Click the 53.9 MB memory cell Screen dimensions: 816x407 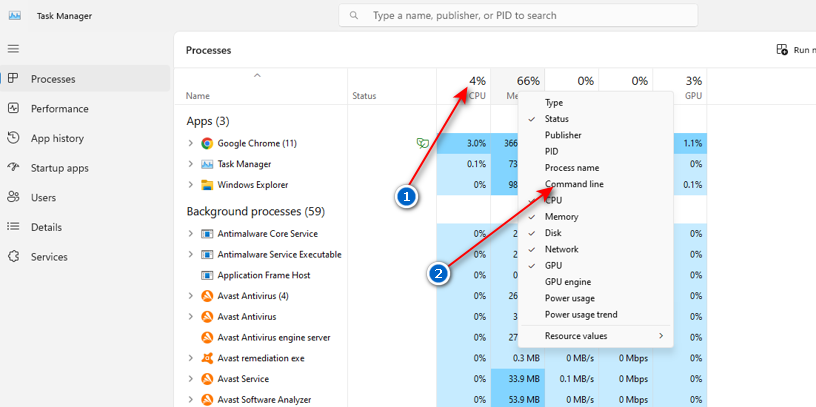pyautogui.click(x=517, y=400)
